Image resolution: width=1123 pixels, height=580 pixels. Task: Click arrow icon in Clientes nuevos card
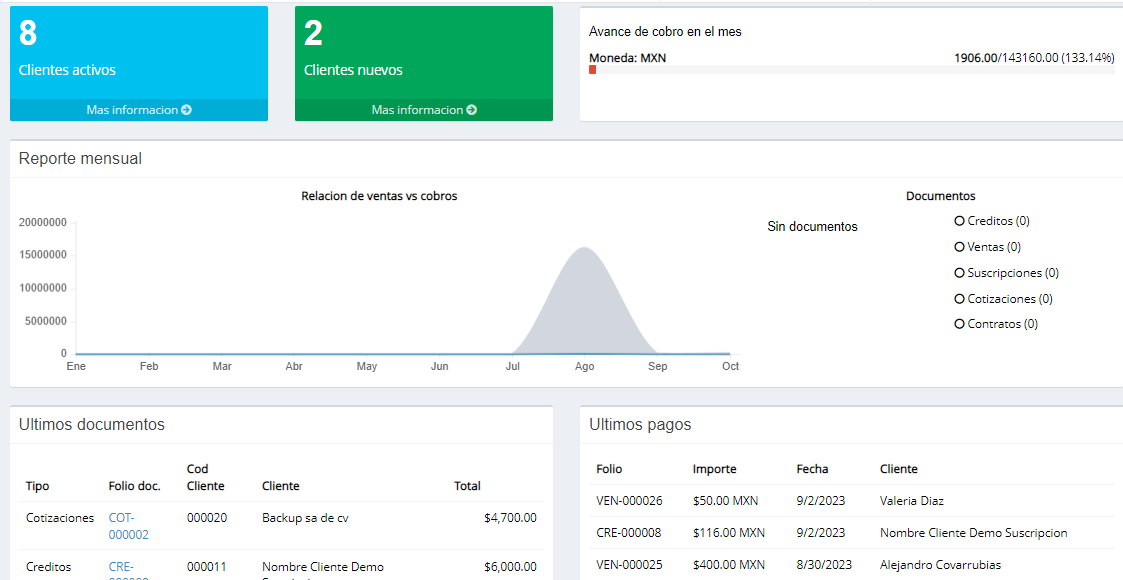(472, 110)
